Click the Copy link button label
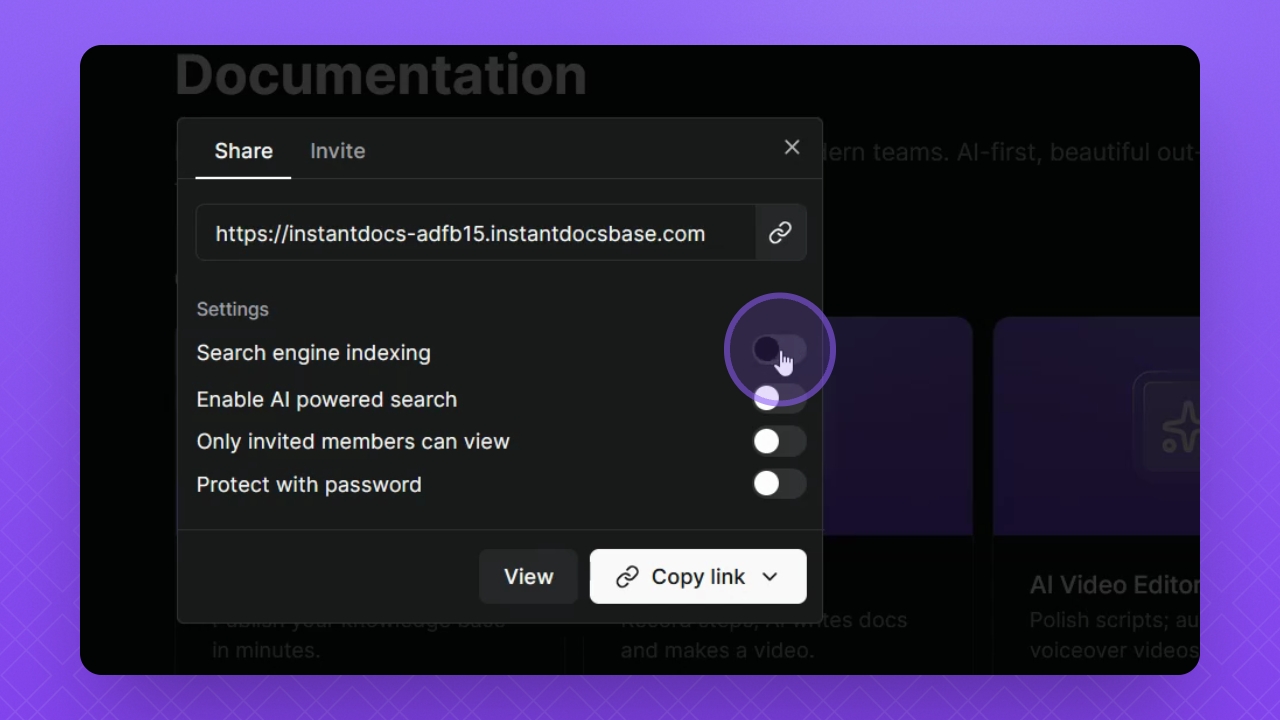 click(x=698, y=577)
